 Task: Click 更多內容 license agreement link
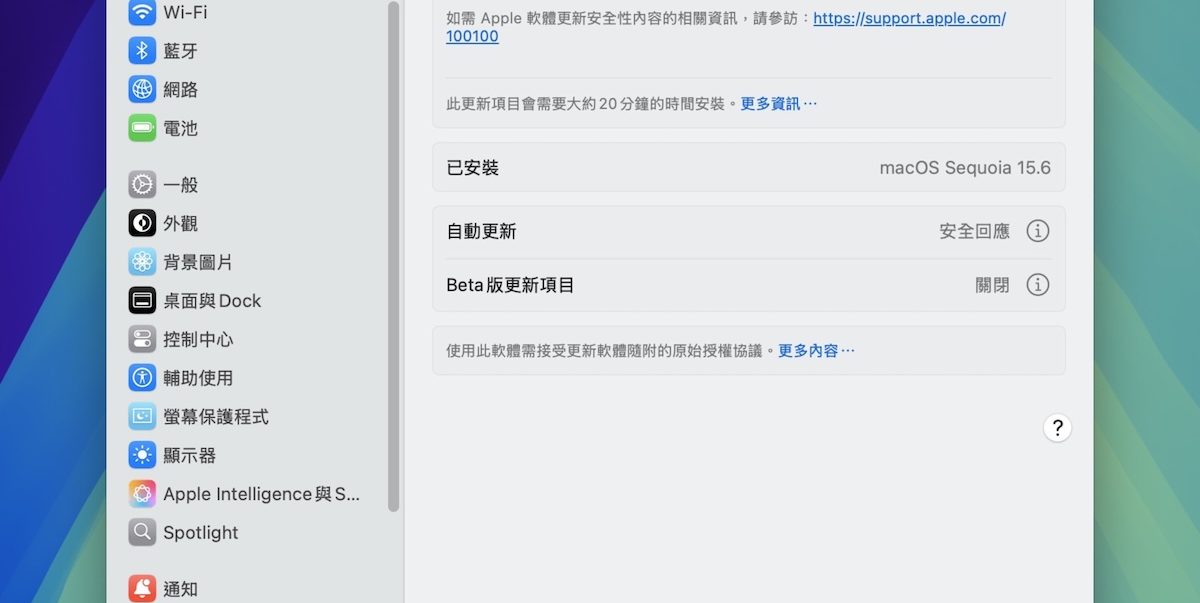(816, 351)
